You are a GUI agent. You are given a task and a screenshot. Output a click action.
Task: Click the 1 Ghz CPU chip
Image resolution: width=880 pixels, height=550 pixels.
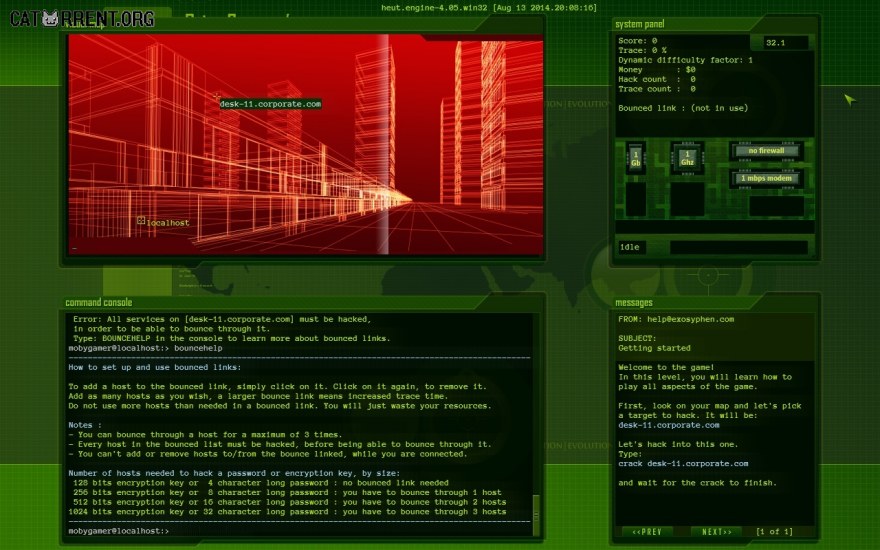pyautogui.click(x=687, y=158)
